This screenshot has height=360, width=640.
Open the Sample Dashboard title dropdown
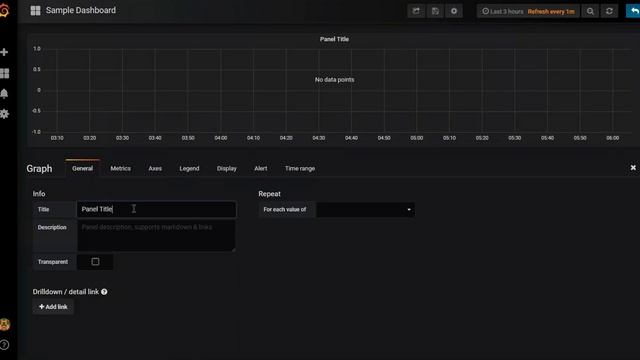pyautogui.click(x=81, y=10)
